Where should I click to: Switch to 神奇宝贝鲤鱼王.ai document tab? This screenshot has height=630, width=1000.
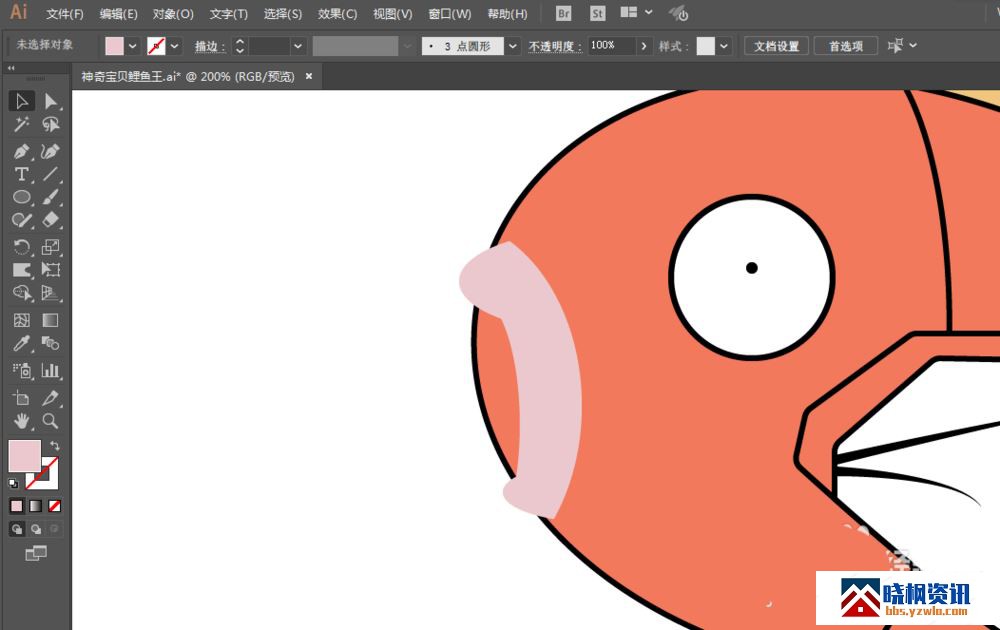click(188, 77)
